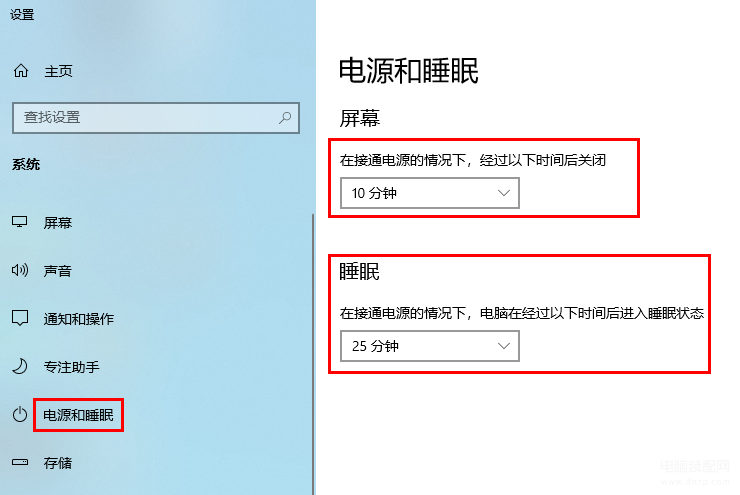Click the home icon beside 主页
Image resolution: width=740 pixels, height=495 pixels.
pyautogui.click(x=21, y=71)
